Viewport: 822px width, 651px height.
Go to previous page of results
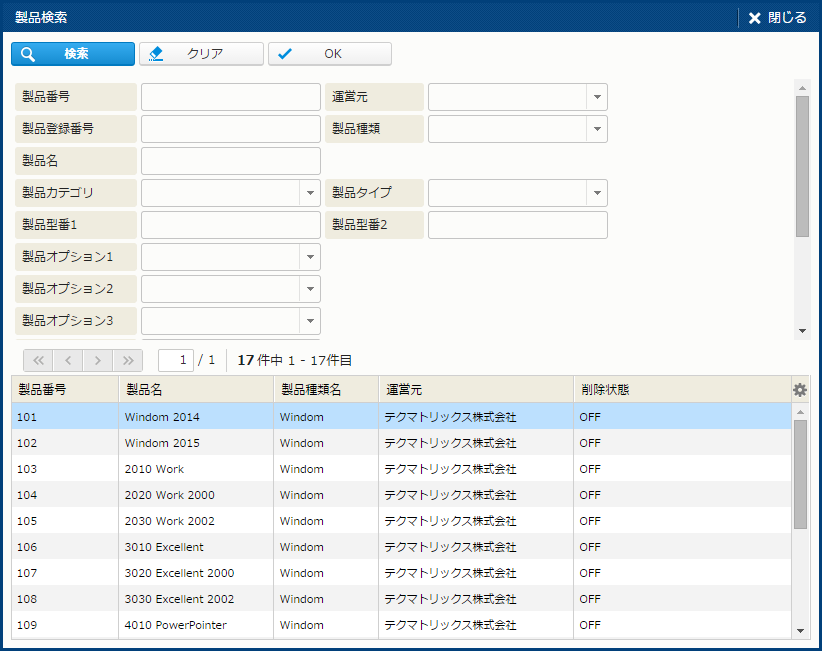point(68,360)
